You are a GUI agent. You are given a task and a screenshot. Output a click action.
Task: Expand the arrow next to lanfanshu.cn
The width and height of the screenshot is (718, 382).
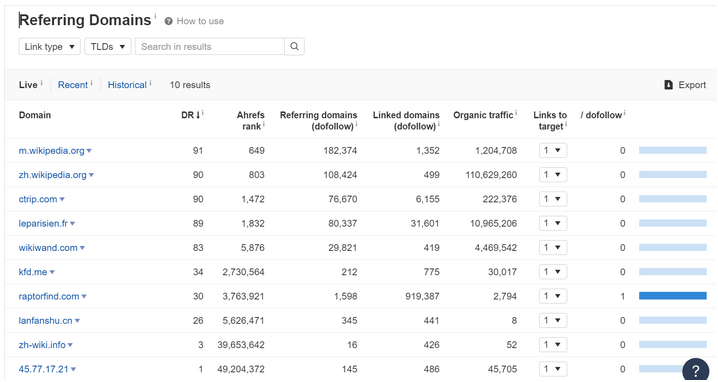pos(77,321)
